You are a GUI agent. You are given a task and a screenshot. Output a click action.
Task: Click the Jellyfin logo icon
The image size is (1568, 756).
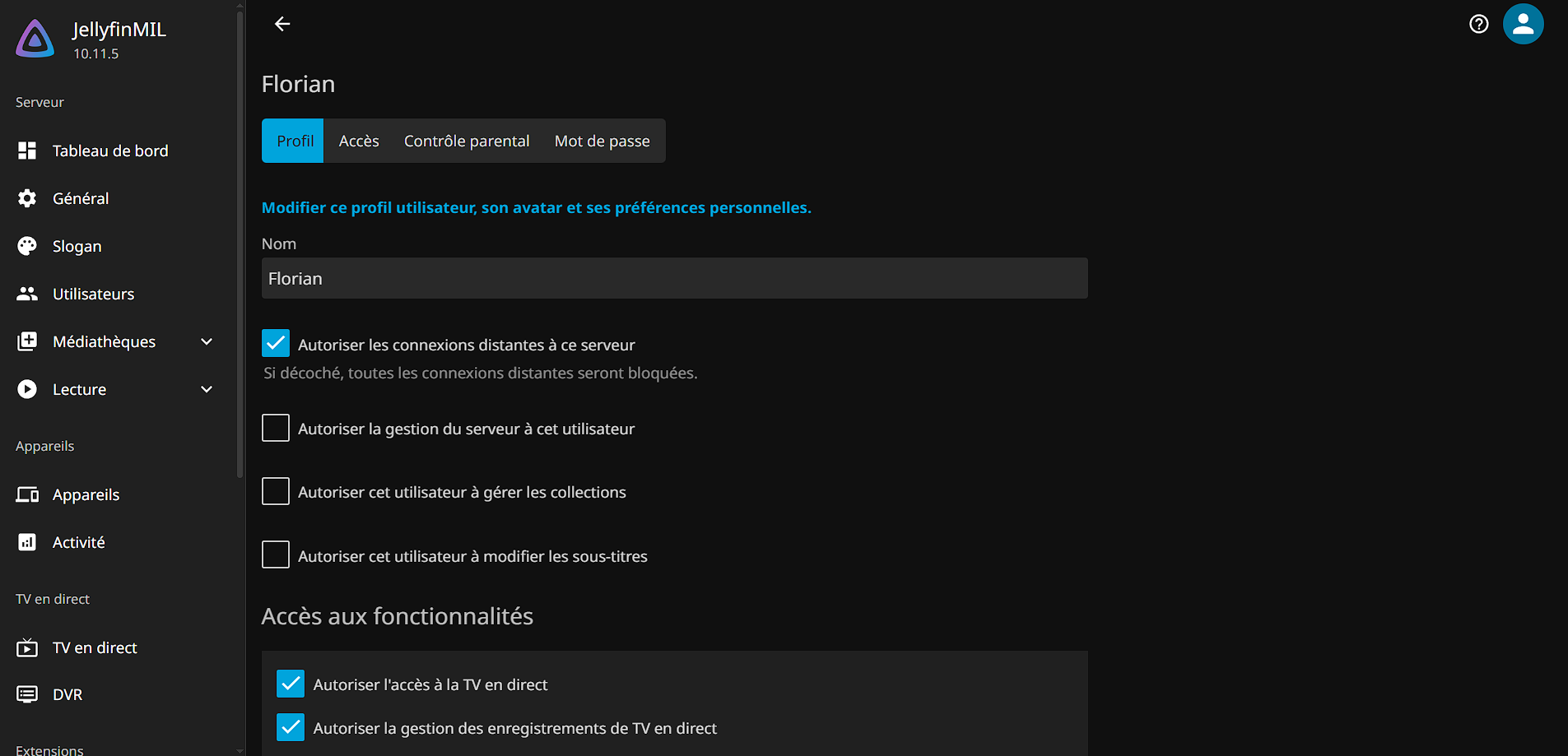click(35, 39)
